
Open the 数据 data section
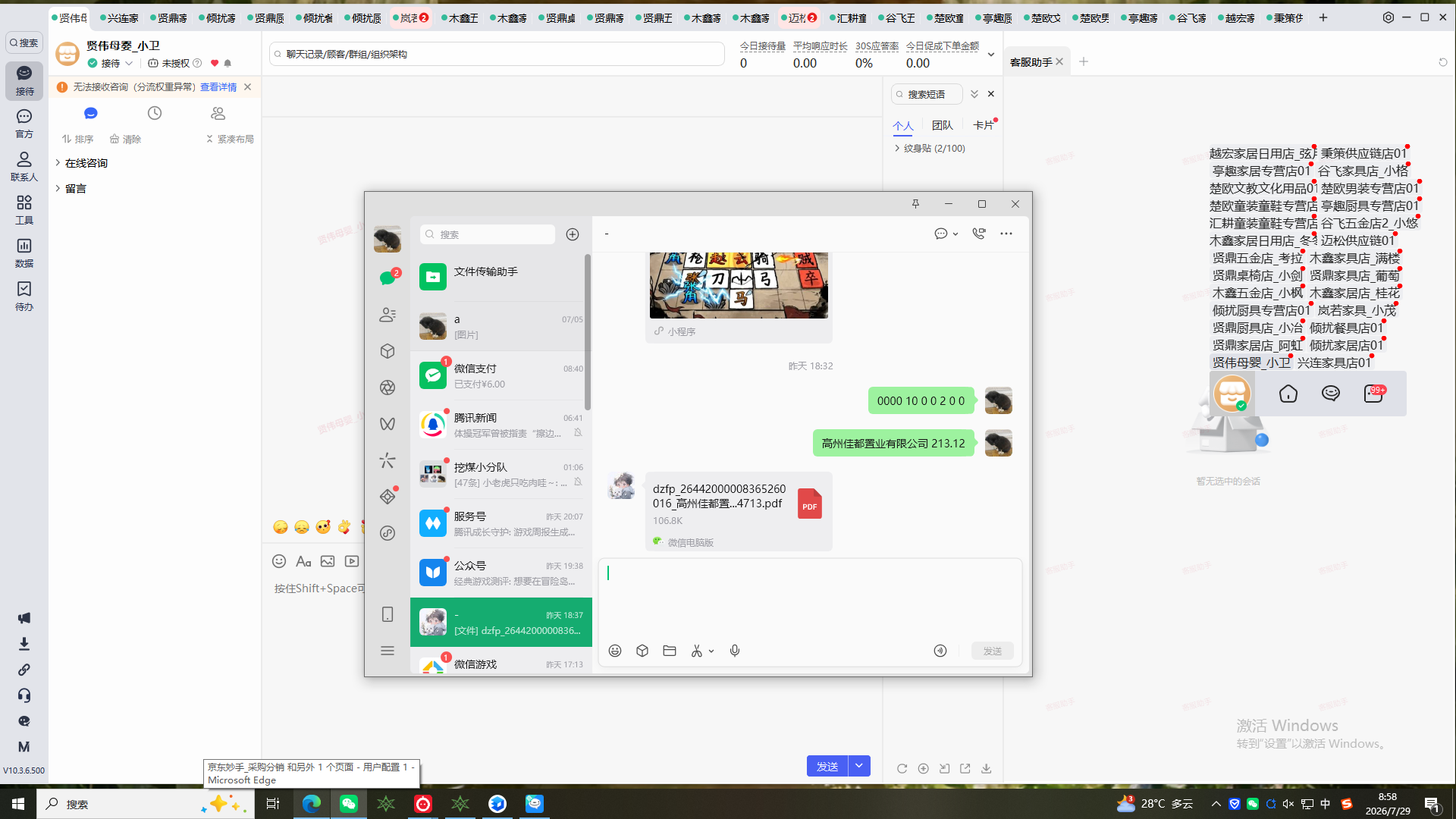24,253
